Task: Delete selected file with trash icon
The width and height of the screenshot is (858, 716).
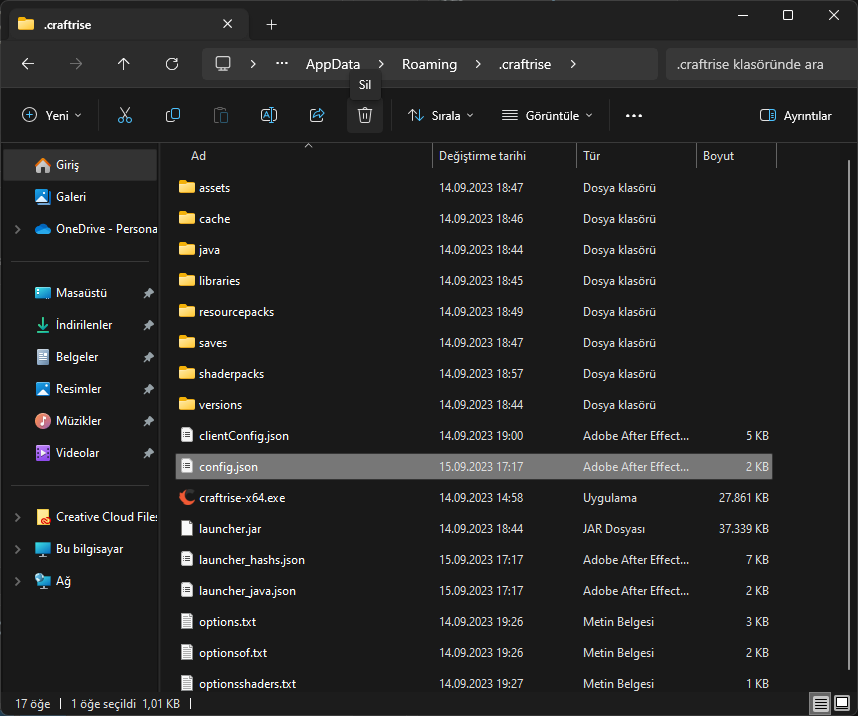Action: click(365, 115)
